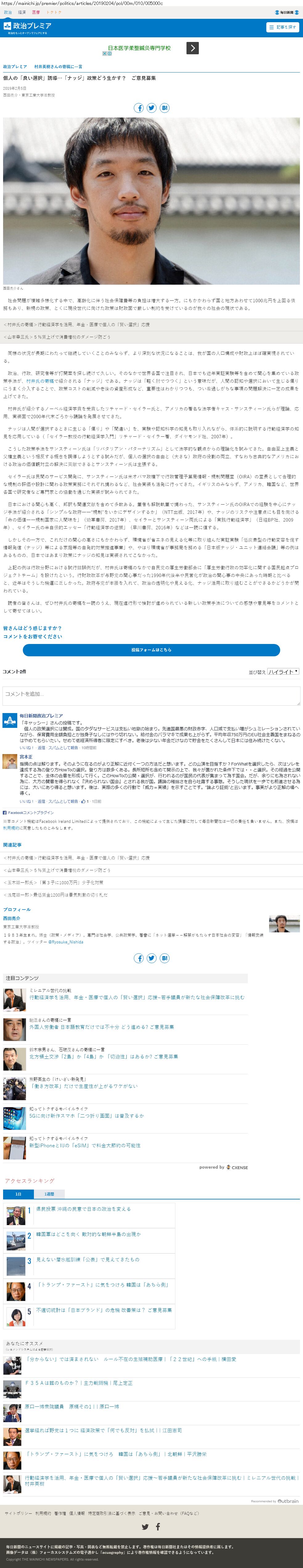Open the ハイライト sort dropdown

[x=283, y=671]
